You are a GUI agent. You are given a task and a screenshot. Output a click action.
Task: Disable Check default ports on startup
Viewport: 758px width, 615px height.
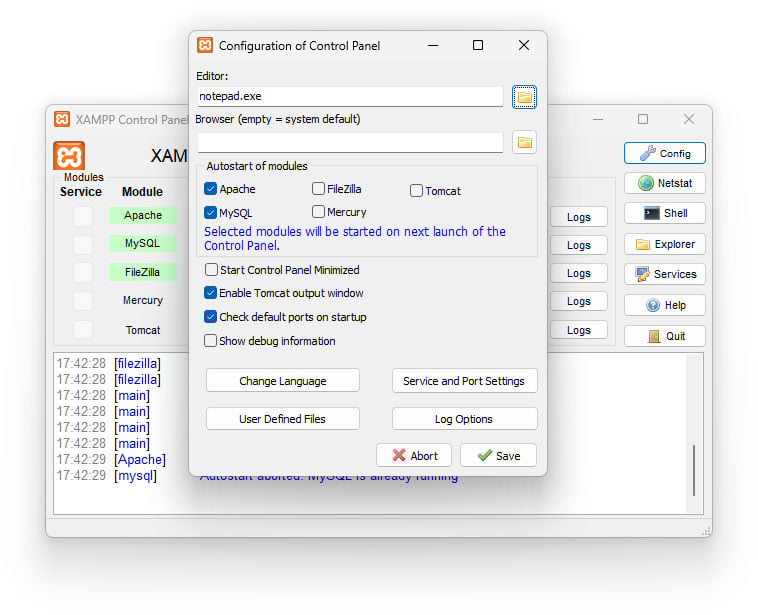click(x=211, y=317)
